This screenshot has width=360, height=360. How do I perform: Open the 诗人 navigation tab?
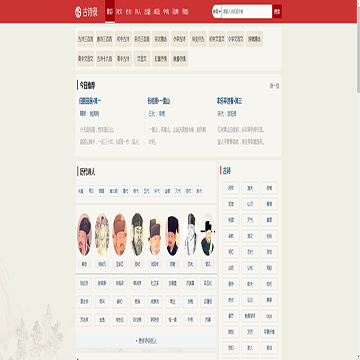[138, 12]
